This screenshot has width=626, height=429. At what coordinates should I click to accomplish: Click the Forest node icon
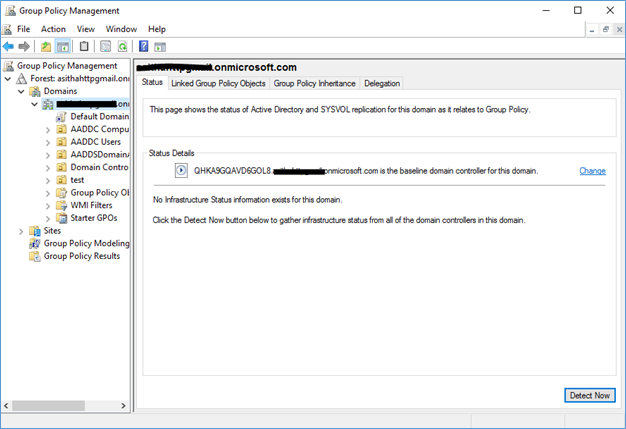(21, 79)
